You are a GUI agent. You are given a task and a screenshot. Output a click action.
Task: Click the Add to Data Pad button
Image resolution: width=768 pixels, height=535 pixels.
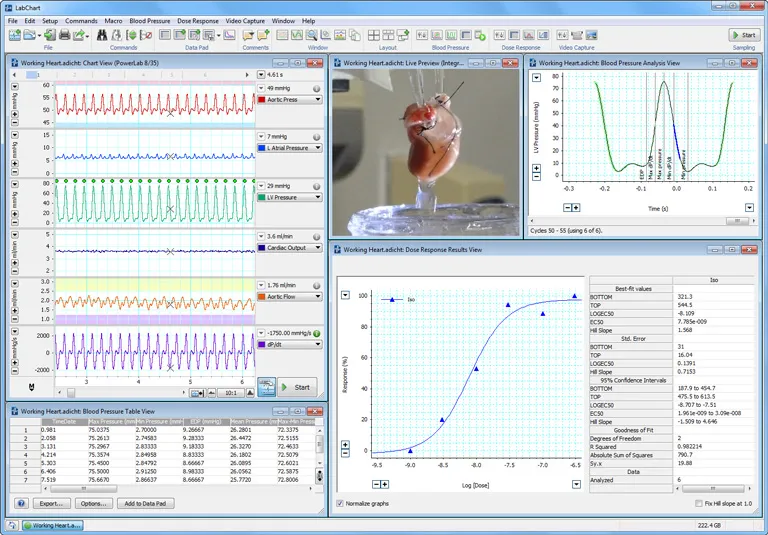148,503
